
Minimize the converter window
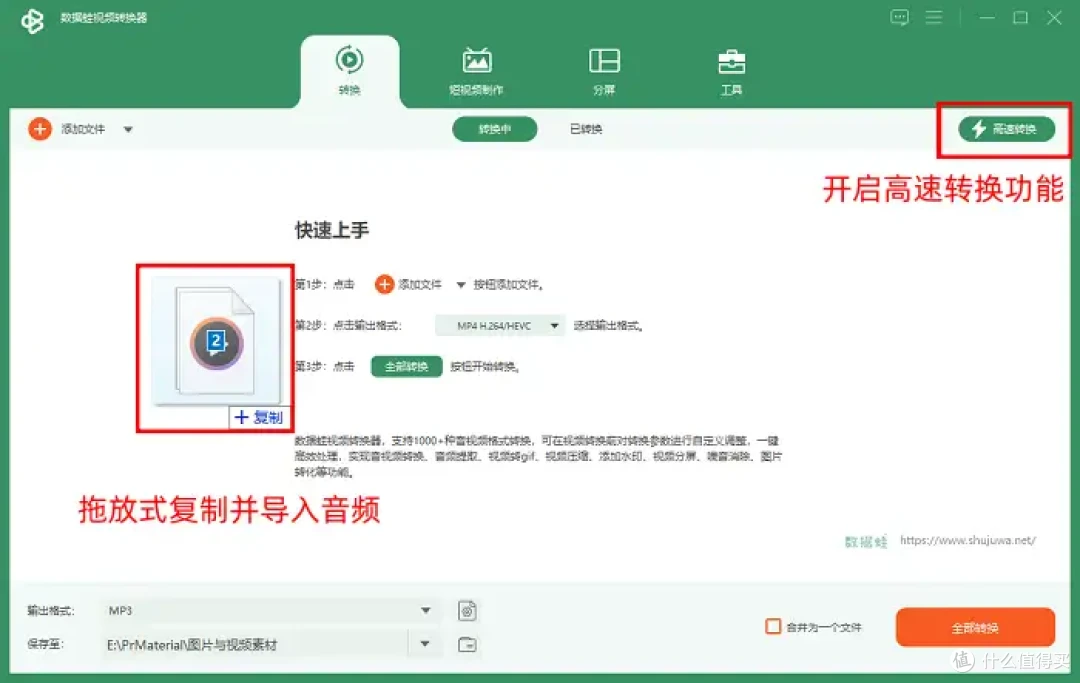point(987,17)
